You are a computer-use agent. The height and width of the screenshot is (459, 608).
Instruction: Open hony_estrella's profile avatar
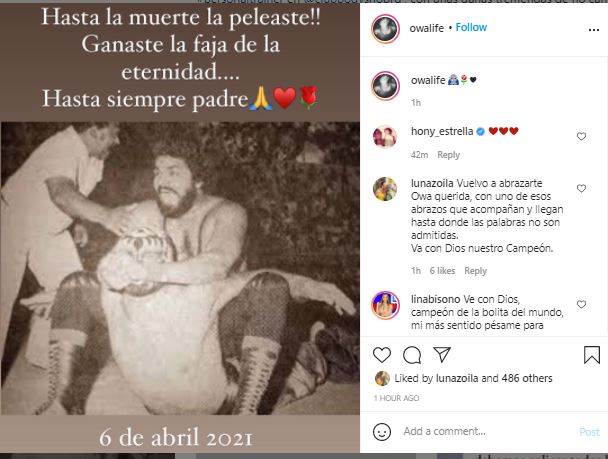(385, 137)
